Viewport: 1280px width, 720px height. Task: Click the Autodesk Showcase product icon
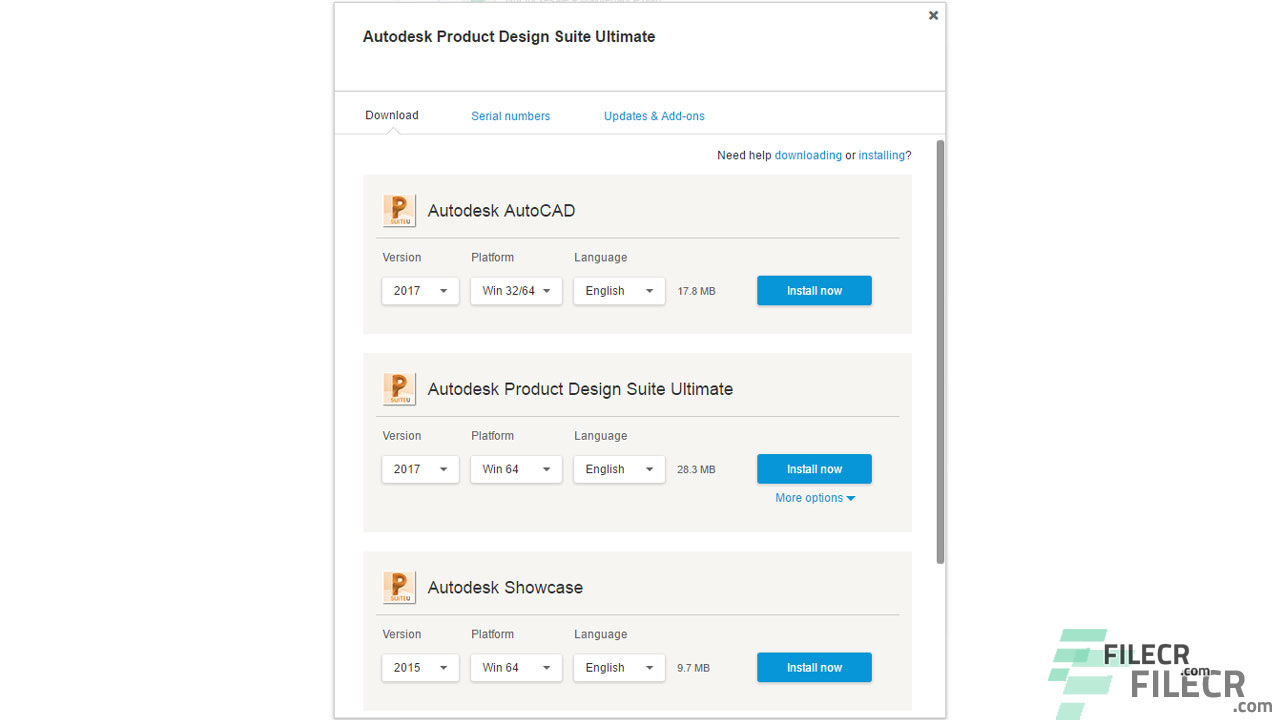click(399, 587)
